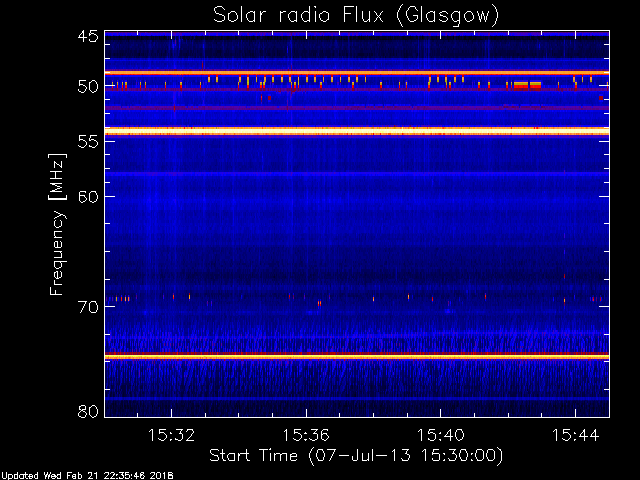The image size is (640, 480).
Task: Click the 55 MHz frequency axis label
Action: 88,142
